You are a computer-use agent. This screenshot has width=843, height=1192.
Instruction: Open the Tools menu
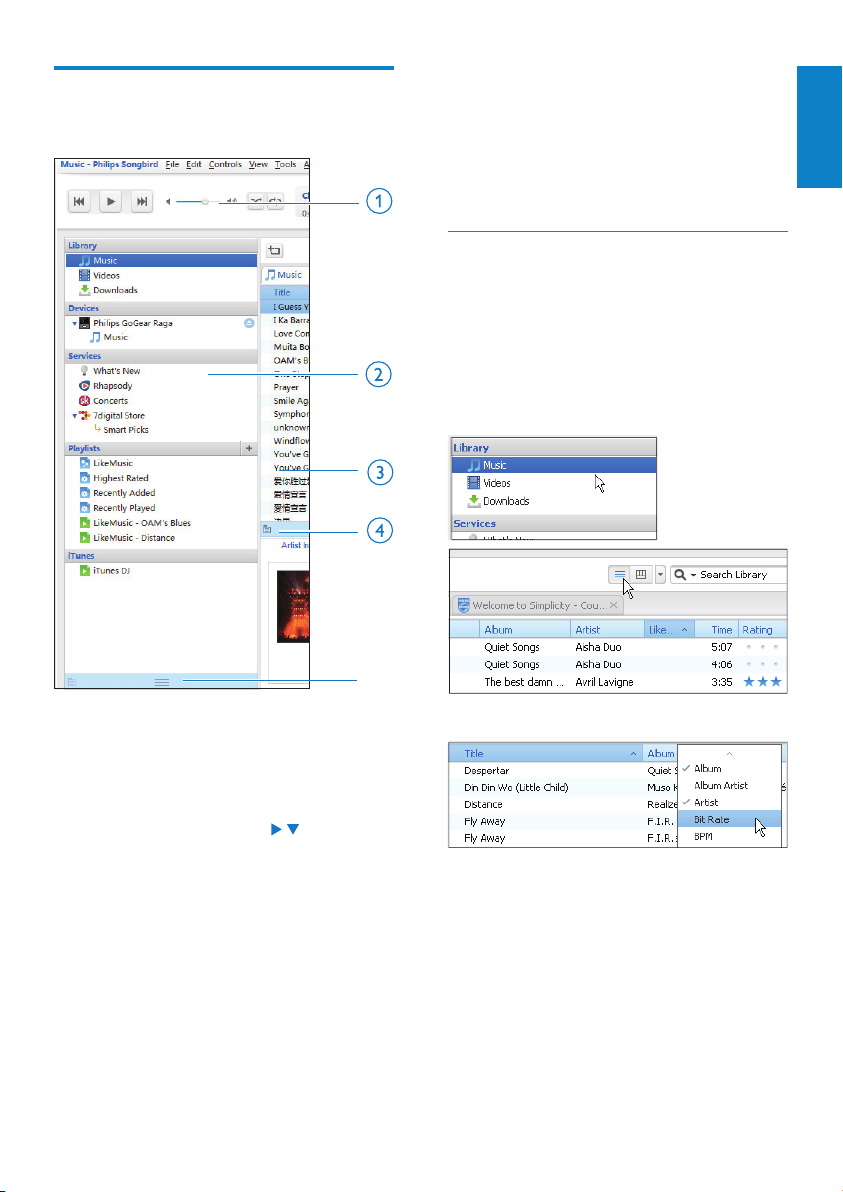click(x=286, y=164)
